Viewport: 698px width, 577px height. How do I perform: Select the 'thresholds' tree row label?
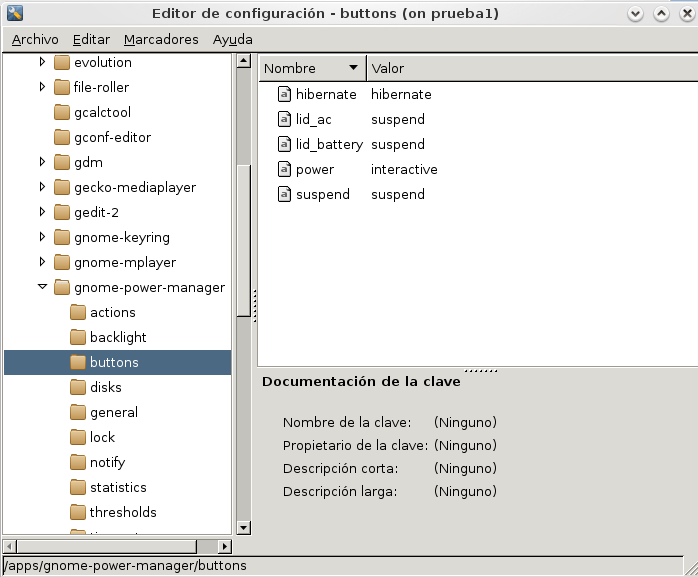click(123, 512)
